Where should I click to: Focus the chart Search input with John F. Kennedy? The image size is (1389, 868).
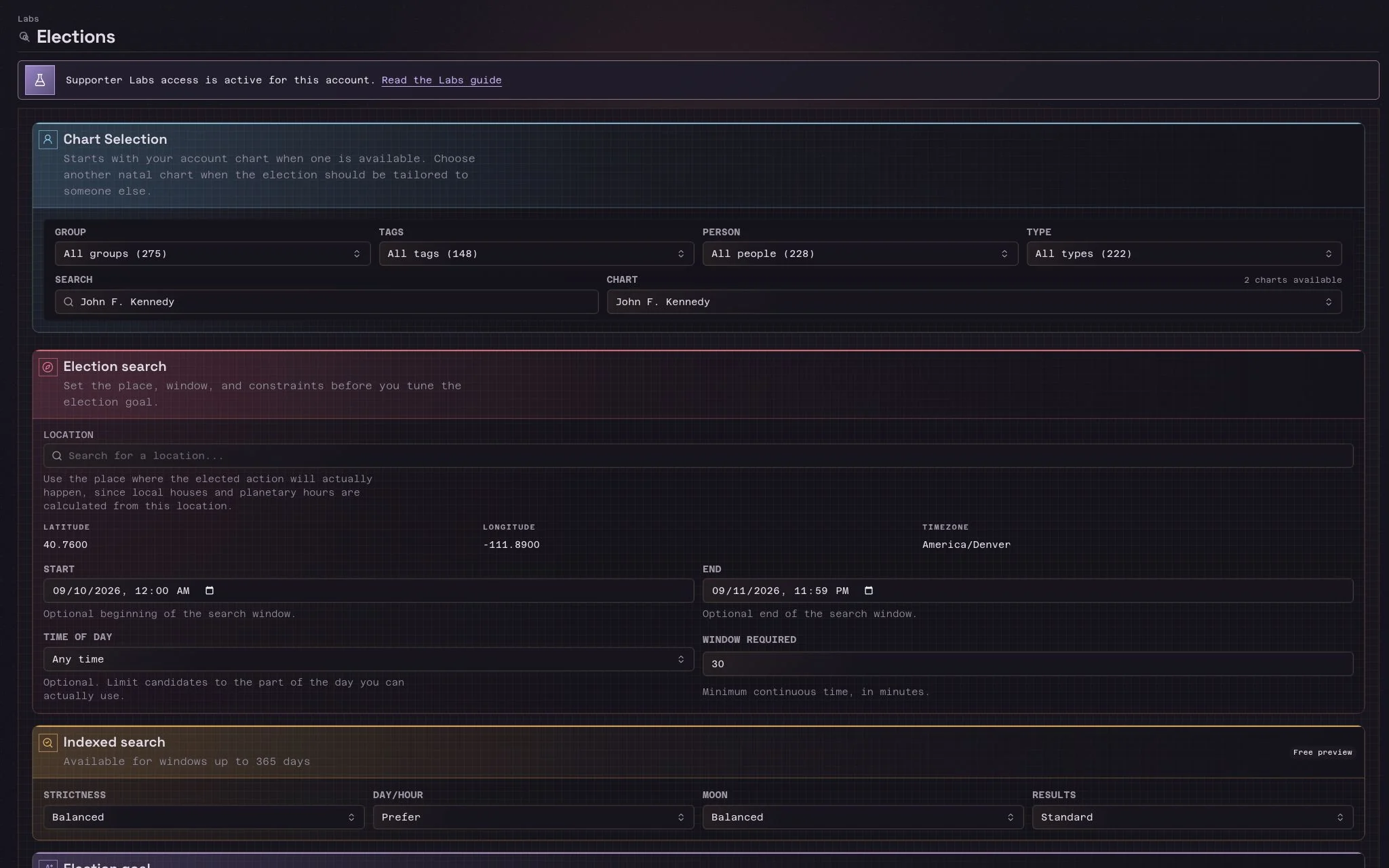(x=326, y=302)
